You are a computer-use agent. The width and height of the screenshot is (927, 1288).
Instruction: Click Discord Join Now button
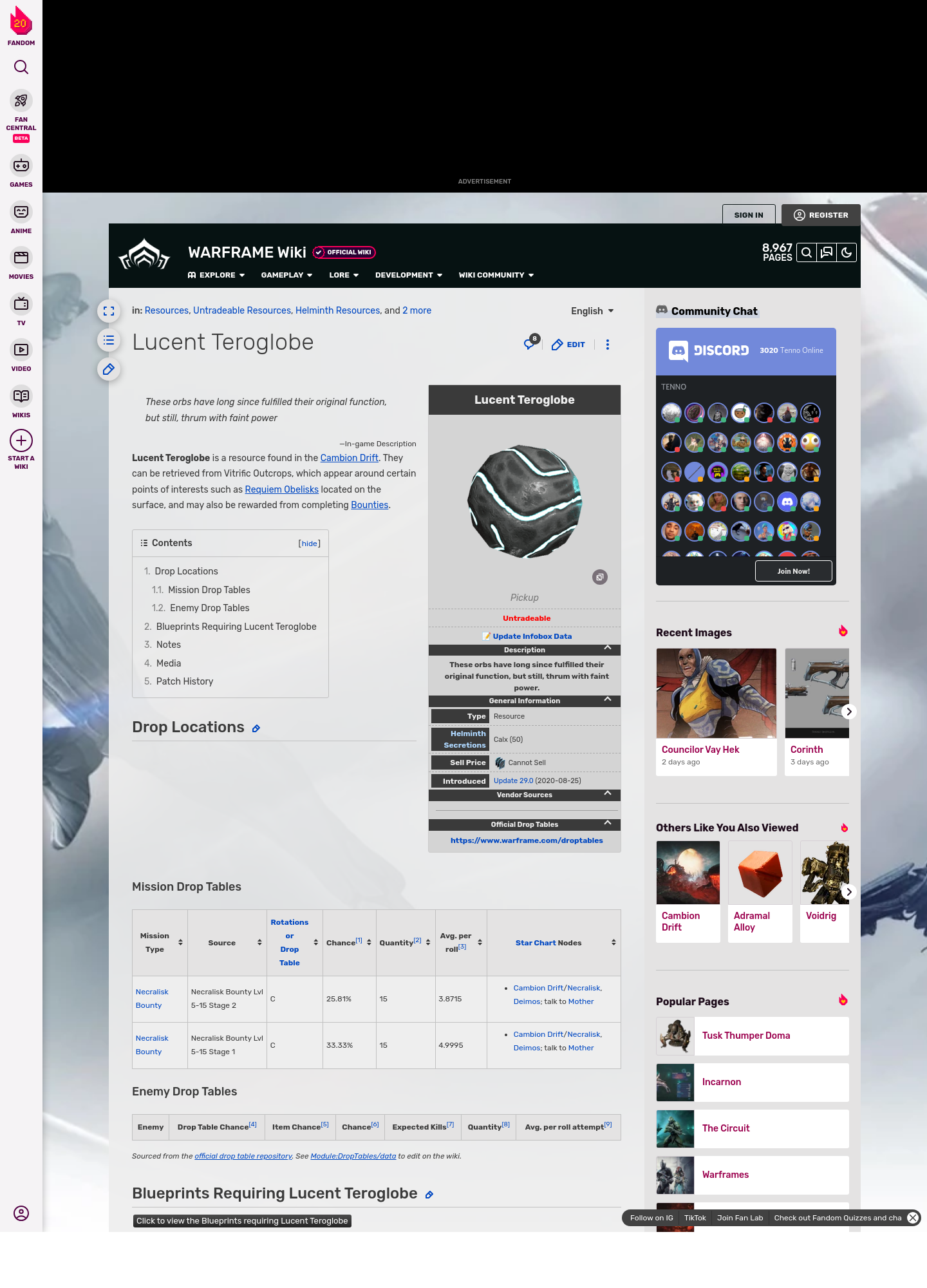[x=793, y=571]
